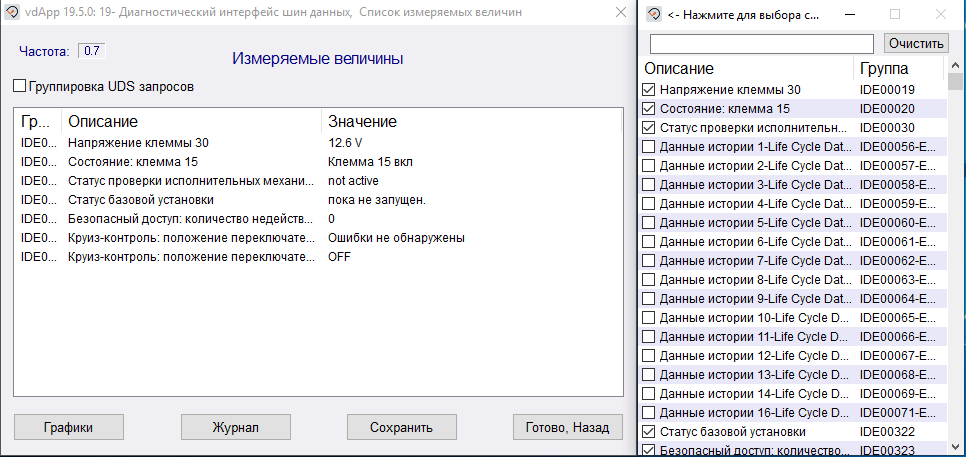Click the selection window title bar icon

tap(655, 14)
